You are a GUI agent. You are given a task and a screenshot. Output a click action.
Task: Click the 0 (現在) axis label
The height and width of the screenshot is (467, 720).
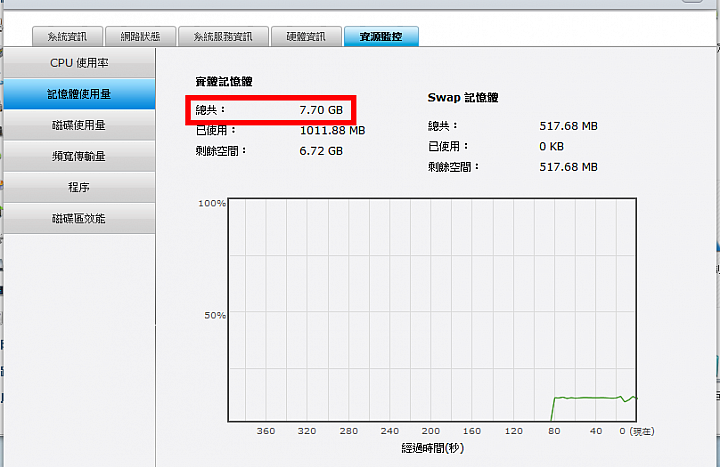click(636, 431)
